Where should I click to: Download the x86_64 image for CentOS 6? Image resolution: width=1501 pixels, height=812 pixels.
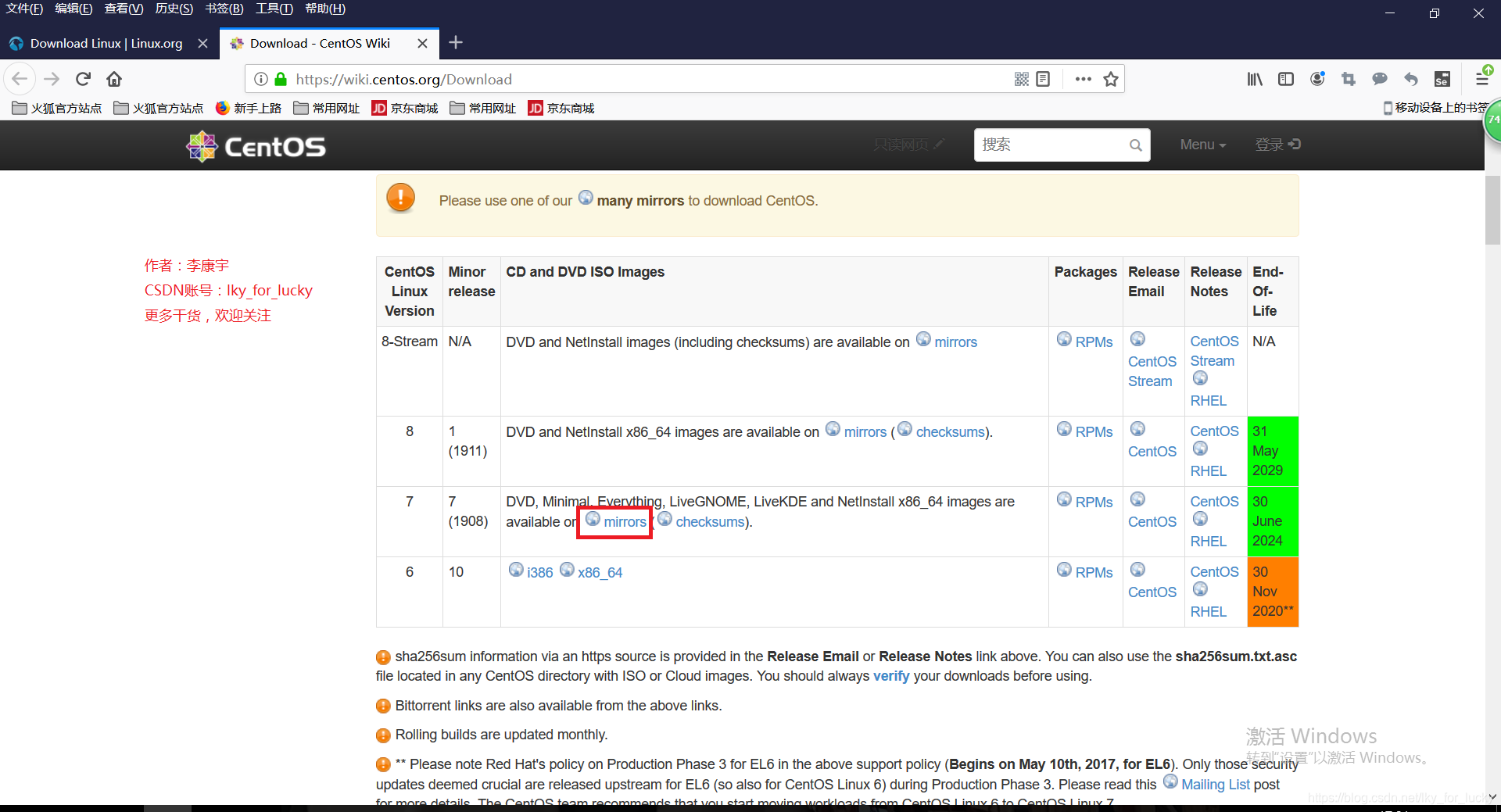coord(600,573)
